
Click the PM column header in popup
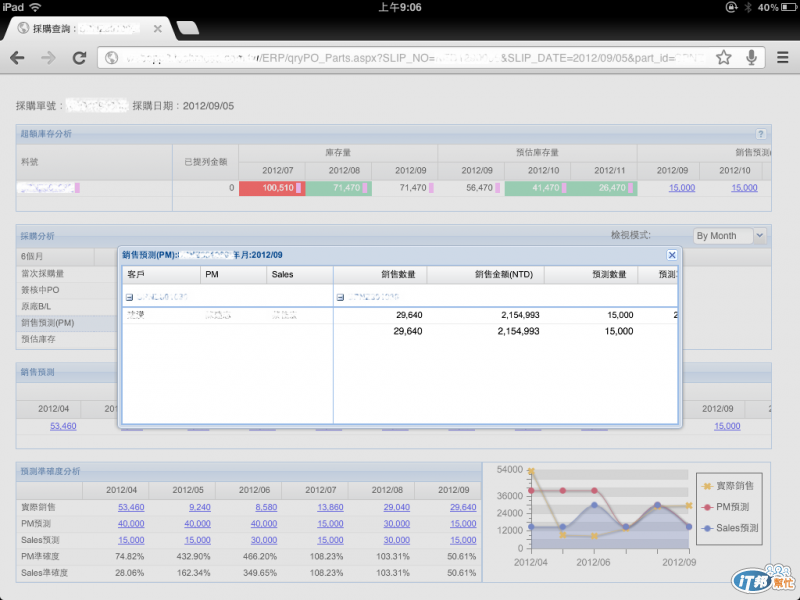[233, 274]
